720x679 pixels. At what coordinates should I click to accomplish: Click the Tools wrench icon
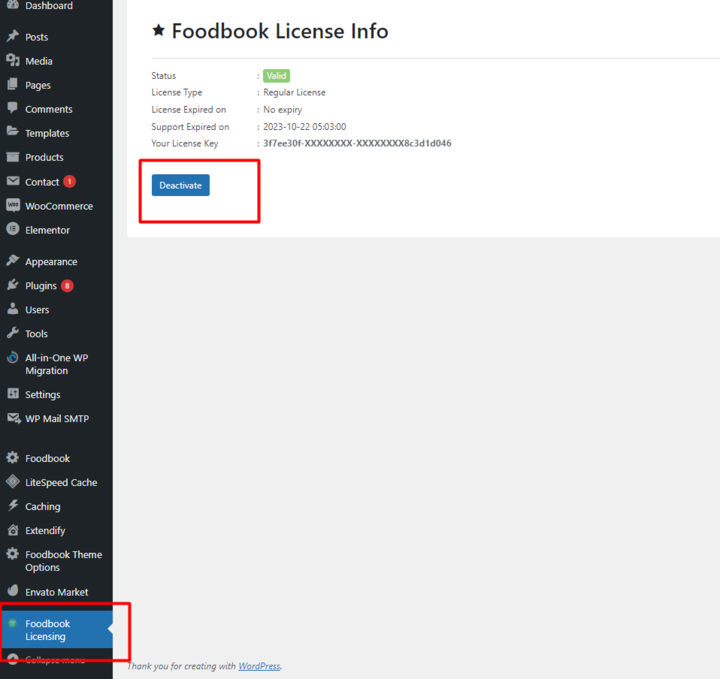13,333
